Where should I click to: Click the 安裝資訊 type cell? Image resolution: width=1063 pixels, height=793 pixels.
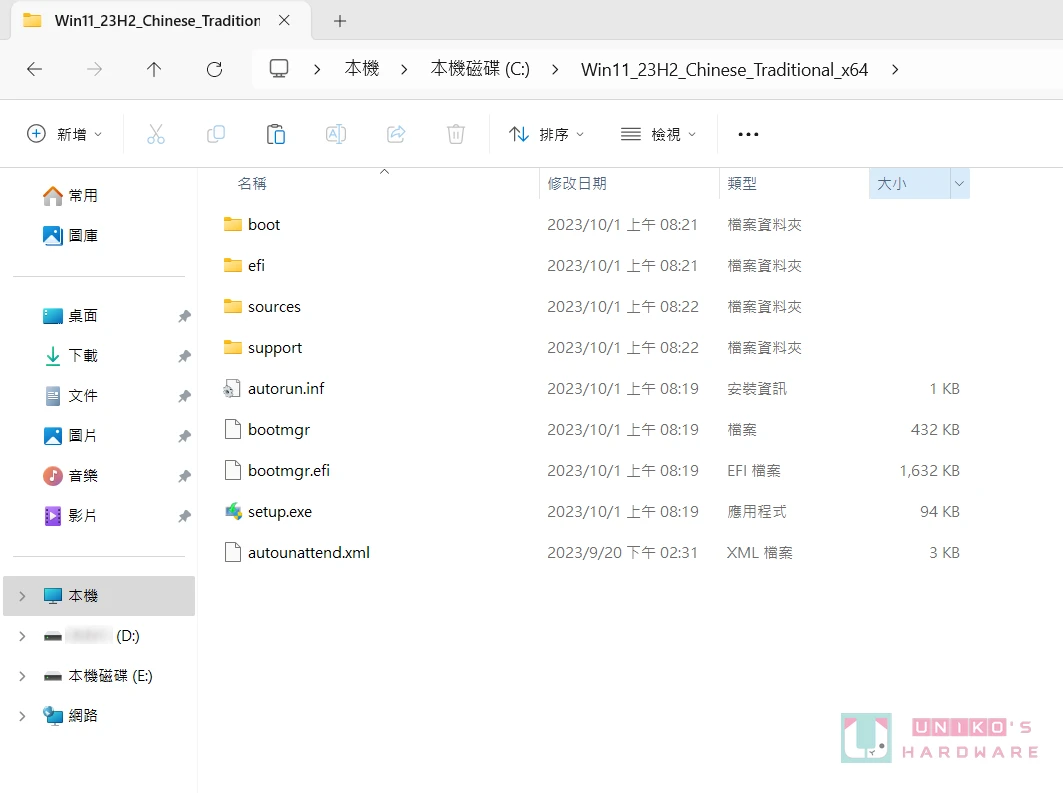[x=757, y=388]
